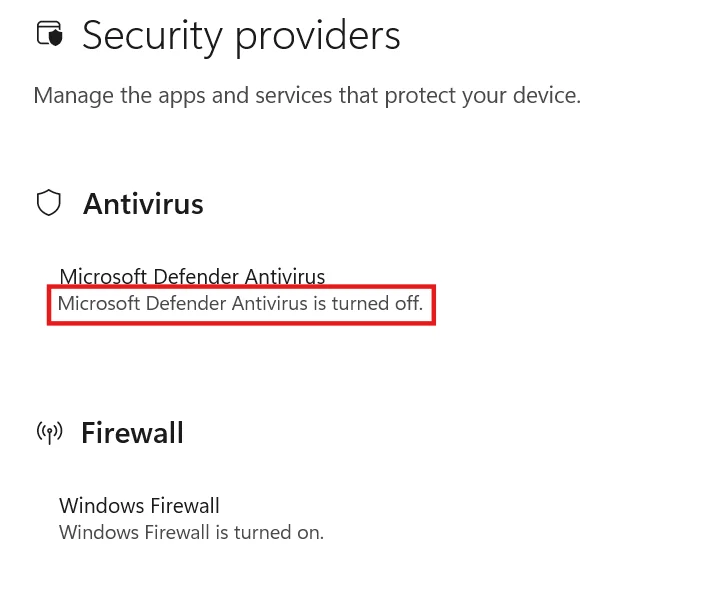Viewport: 712px width, 612px height.
Task: Click "Antivirus" within the Microsoft Defender provider name
Action: (x=285, y=276)
